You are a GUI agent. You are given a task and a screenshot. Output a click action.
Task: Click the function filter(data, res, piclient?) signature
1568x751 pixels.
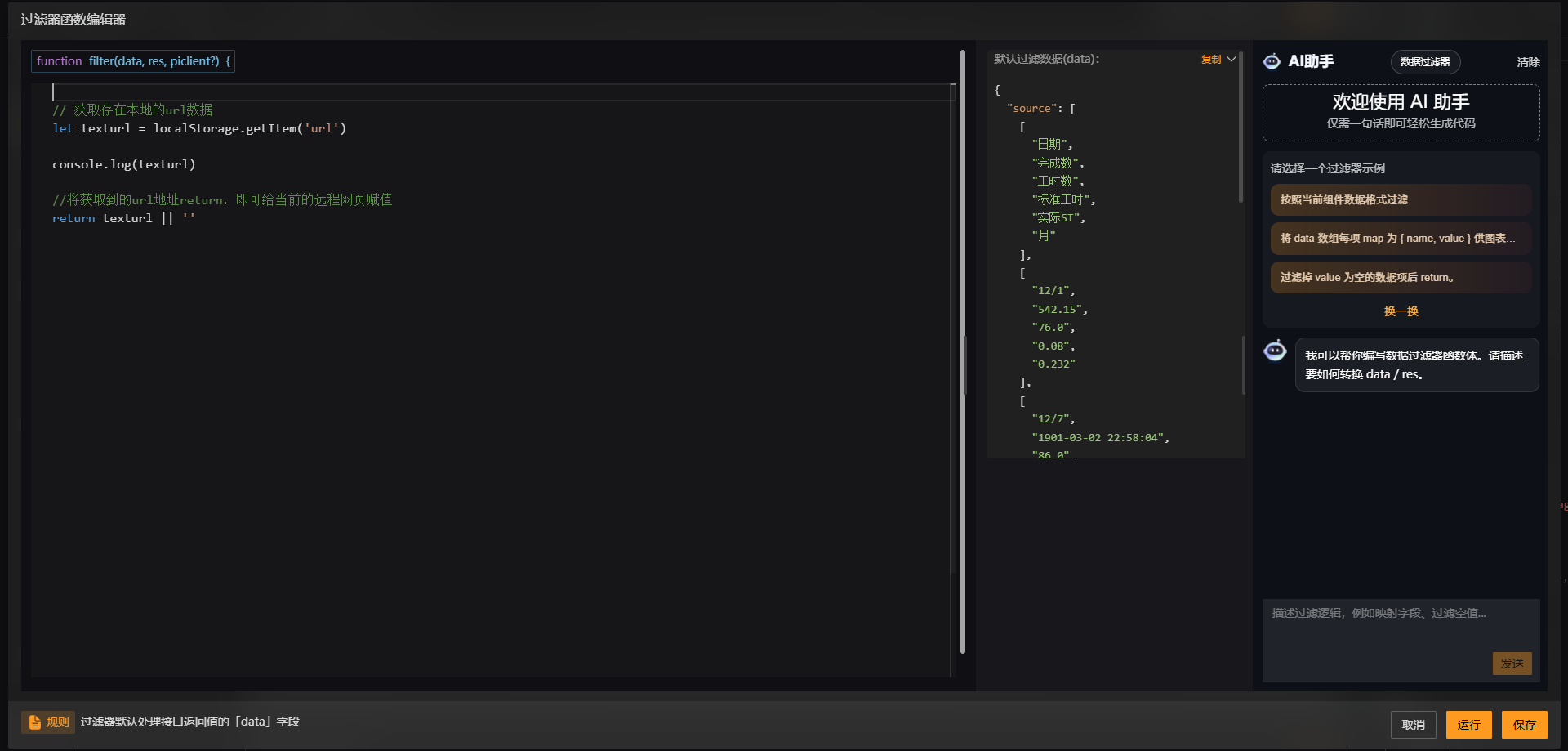[x=133, y=61]
